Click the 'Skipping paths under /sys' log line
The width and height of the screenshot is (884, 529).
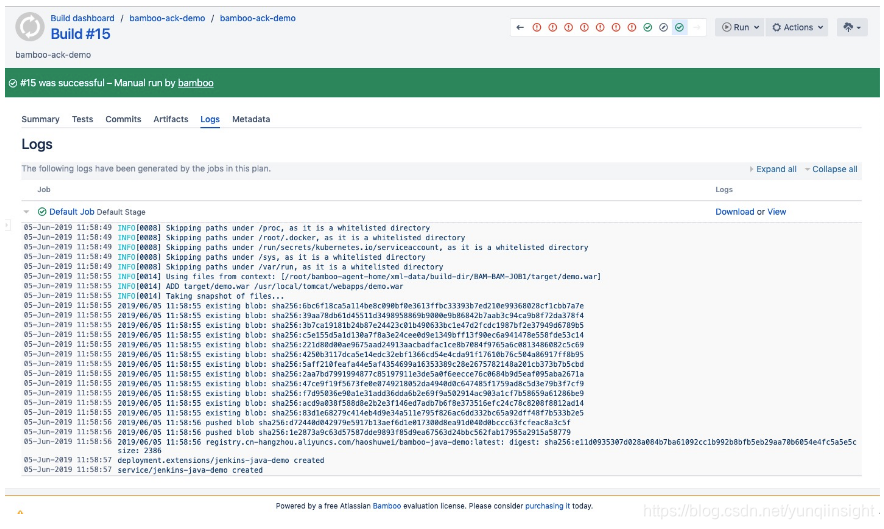coord(224,257)
